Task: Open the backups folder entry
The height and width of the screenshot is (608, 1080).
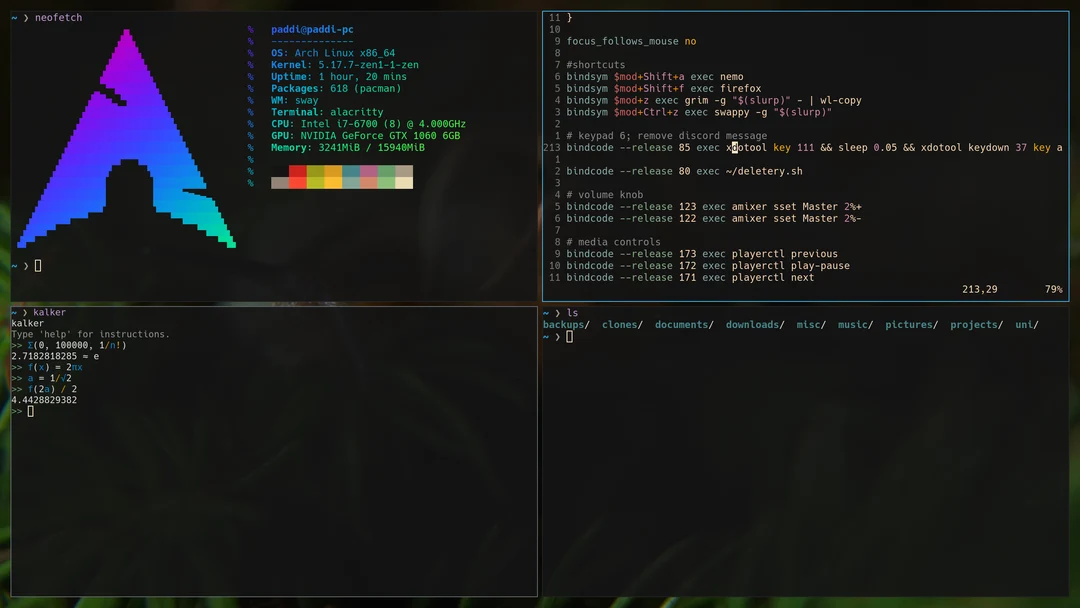Action: [x=563, y=324]
